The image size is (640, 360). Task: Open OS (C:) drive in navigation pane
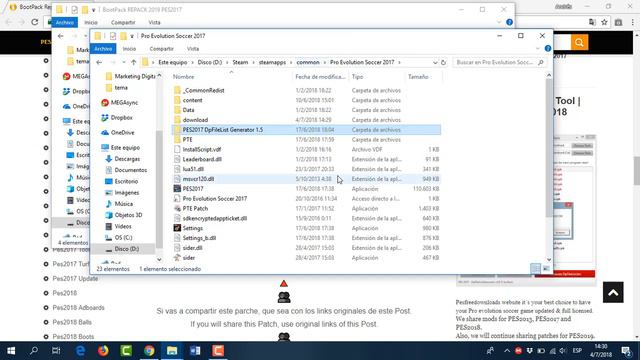[123, 237]
